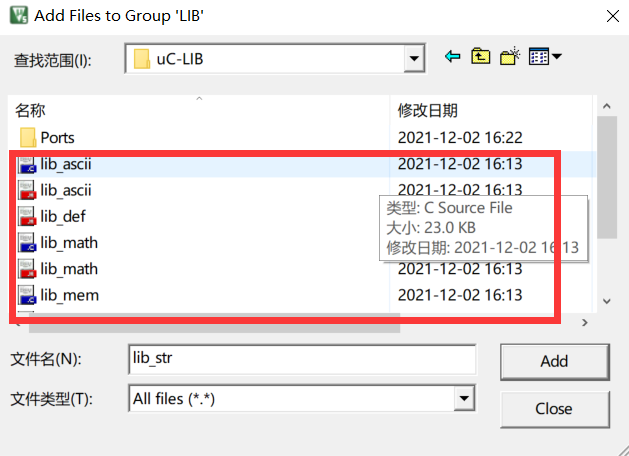Expand the file type dropdown
Viewport: 629px width, 456px height.
click(465, 398)
